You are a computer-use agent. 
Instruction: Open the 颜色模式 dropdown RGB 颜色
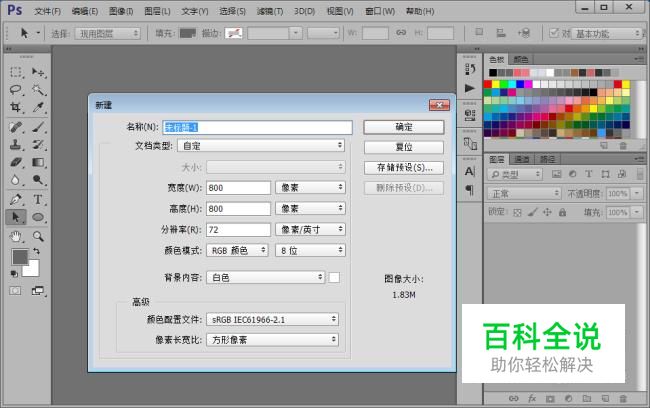click(237, 250)
